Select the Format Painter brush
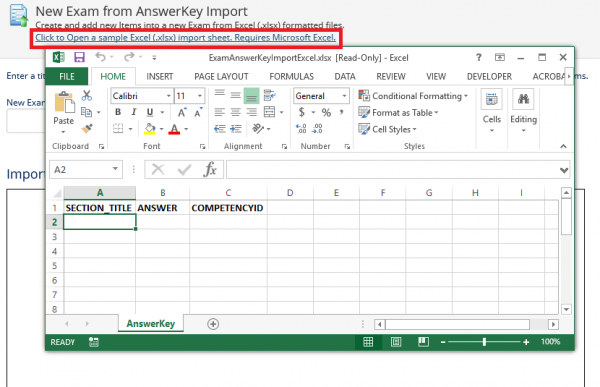Image resolution: width=600 pixels, height=387 pixels. tap(87, 129)
